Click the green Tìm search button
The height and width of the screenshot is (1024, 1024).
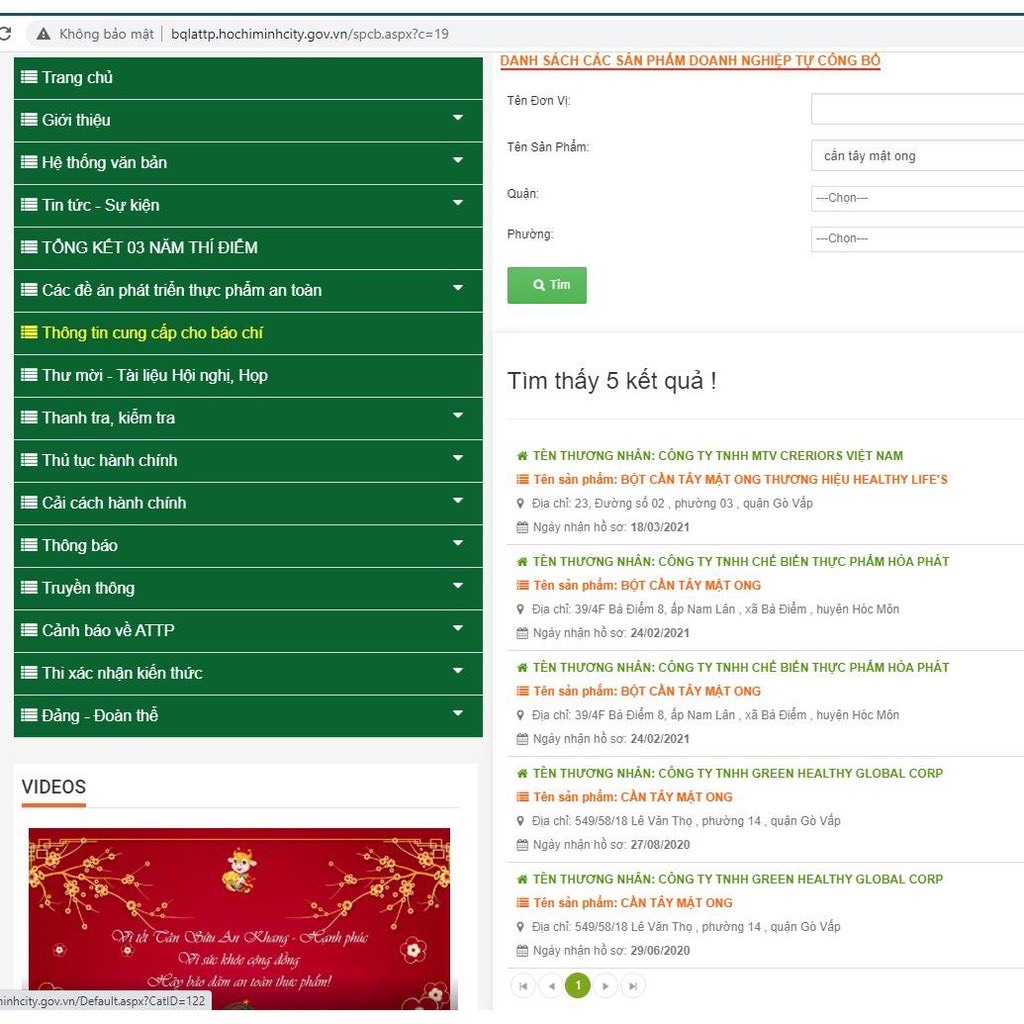pyautogui.click(x=547, y=285)
